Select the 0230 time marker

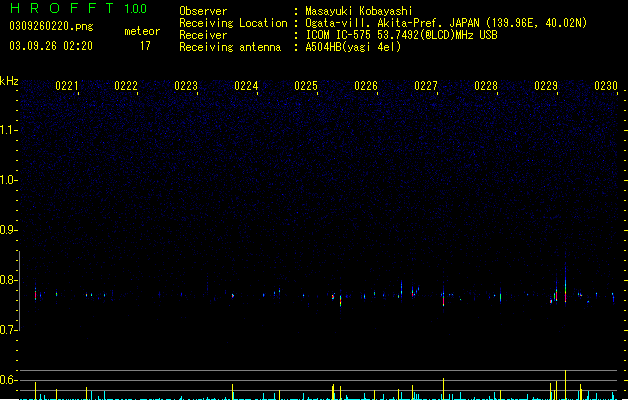606,86
